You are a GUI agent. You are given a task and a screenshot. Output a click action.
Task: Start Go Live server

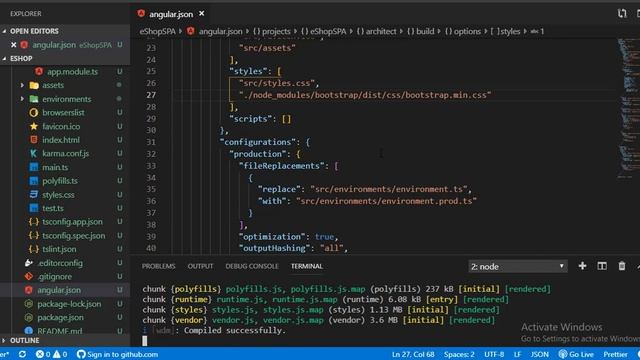(x=576, y=354)
